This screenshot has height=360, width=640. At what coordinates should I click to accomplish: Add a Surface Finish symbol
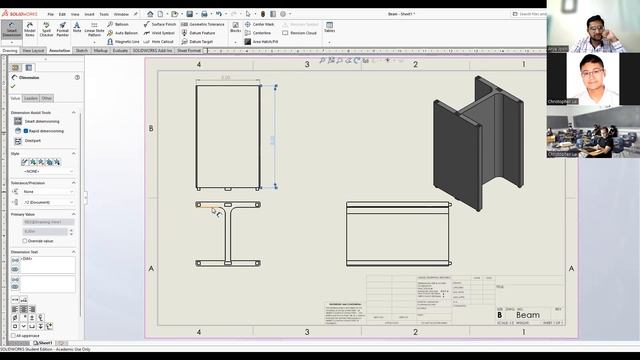tap(160, 24)
